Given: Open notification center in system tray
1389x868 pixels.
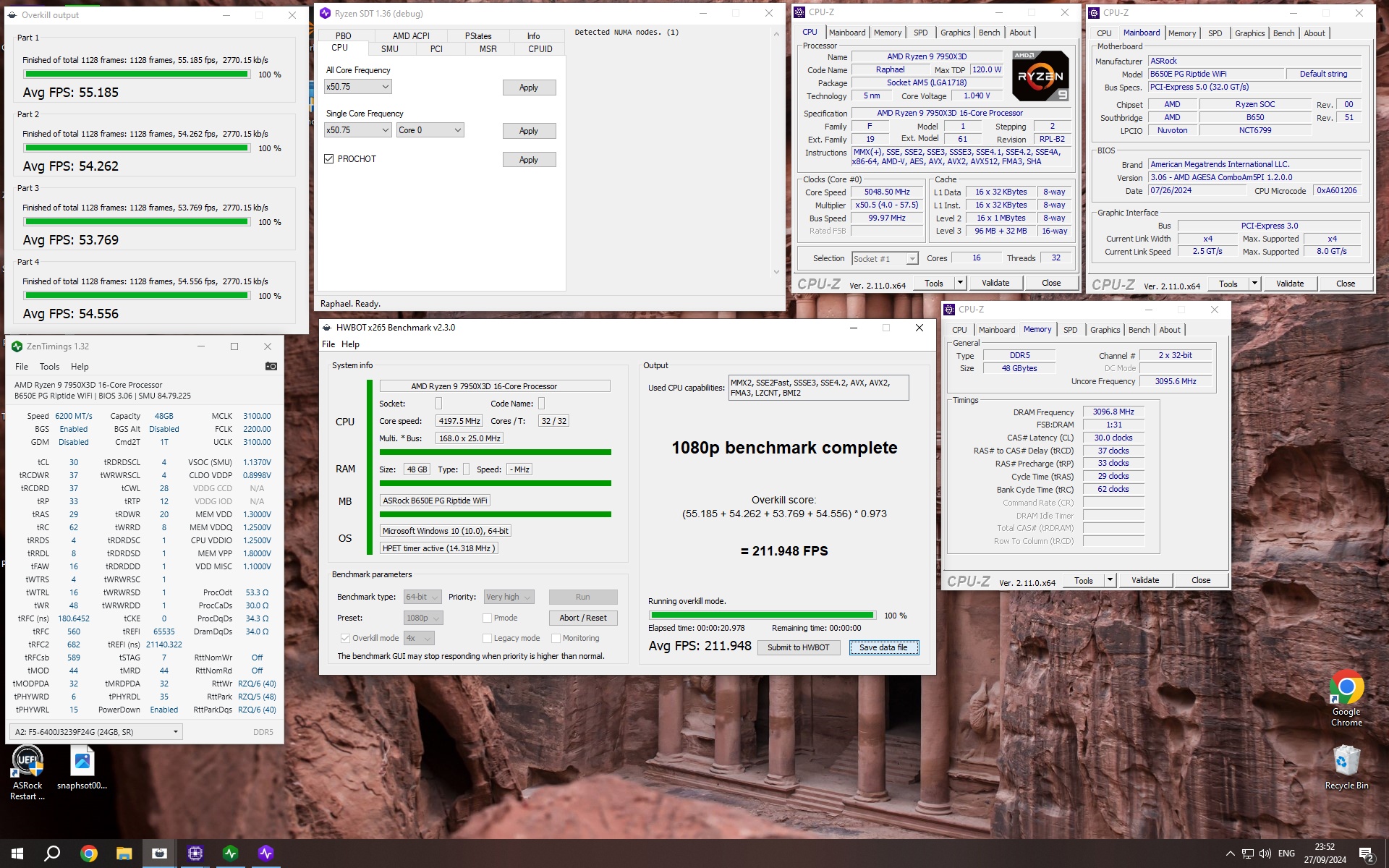Looking at the screenshot, I should 1367,854.
